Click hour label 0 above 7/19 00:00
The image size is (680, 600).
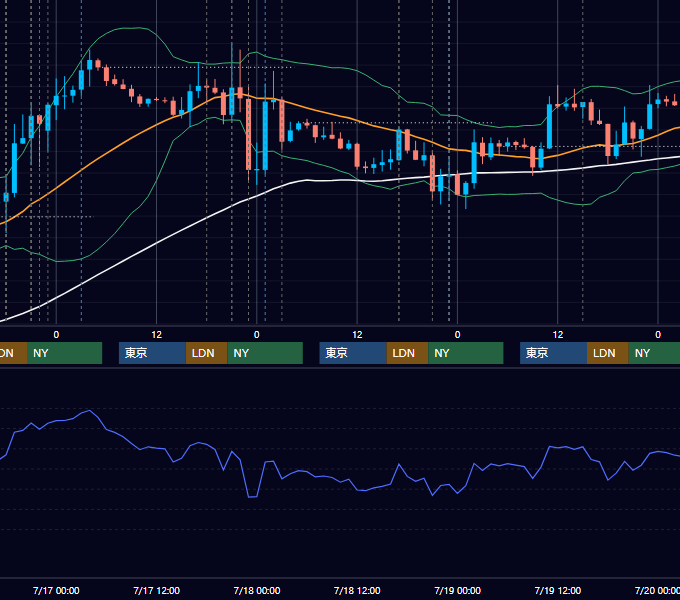pos(457,335)
